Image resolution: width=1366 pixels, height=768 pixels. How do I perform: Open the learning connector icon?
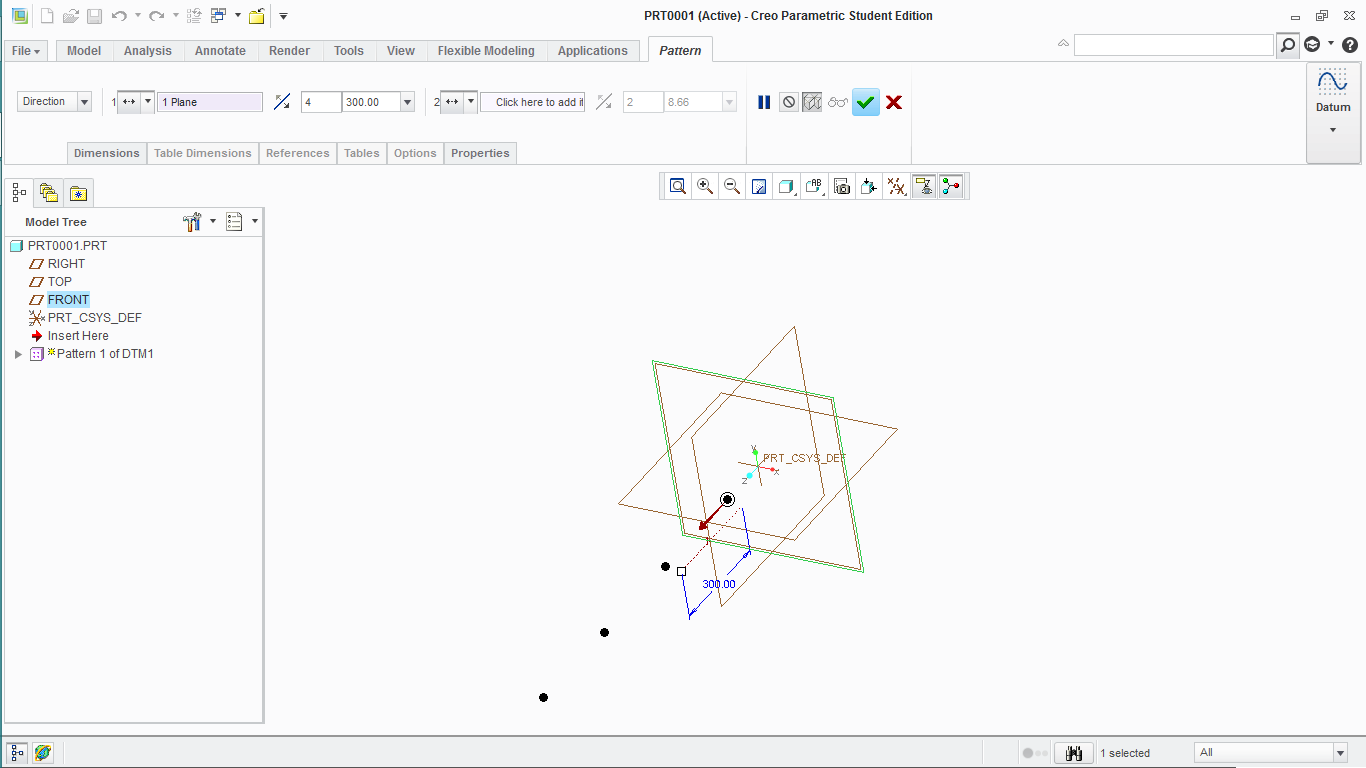1312,45
